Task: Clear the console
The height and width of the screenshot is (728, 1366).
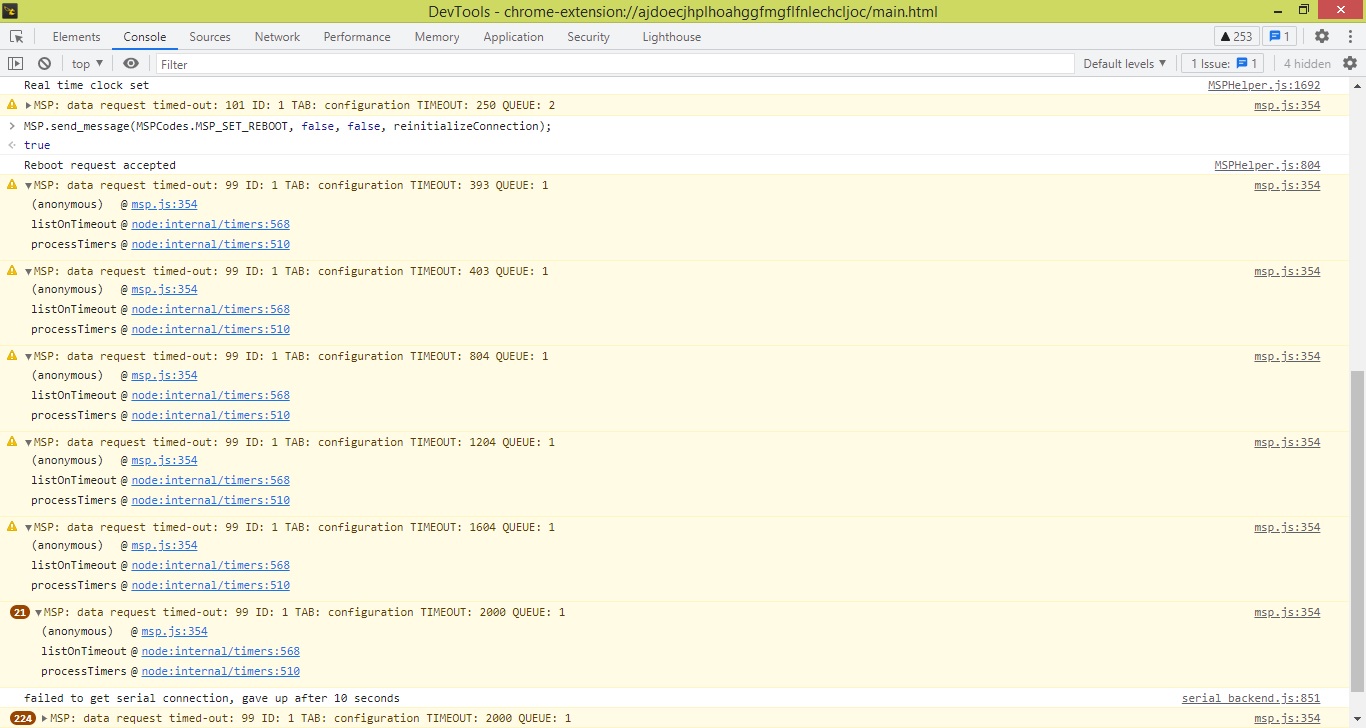Action: point(43,63)
